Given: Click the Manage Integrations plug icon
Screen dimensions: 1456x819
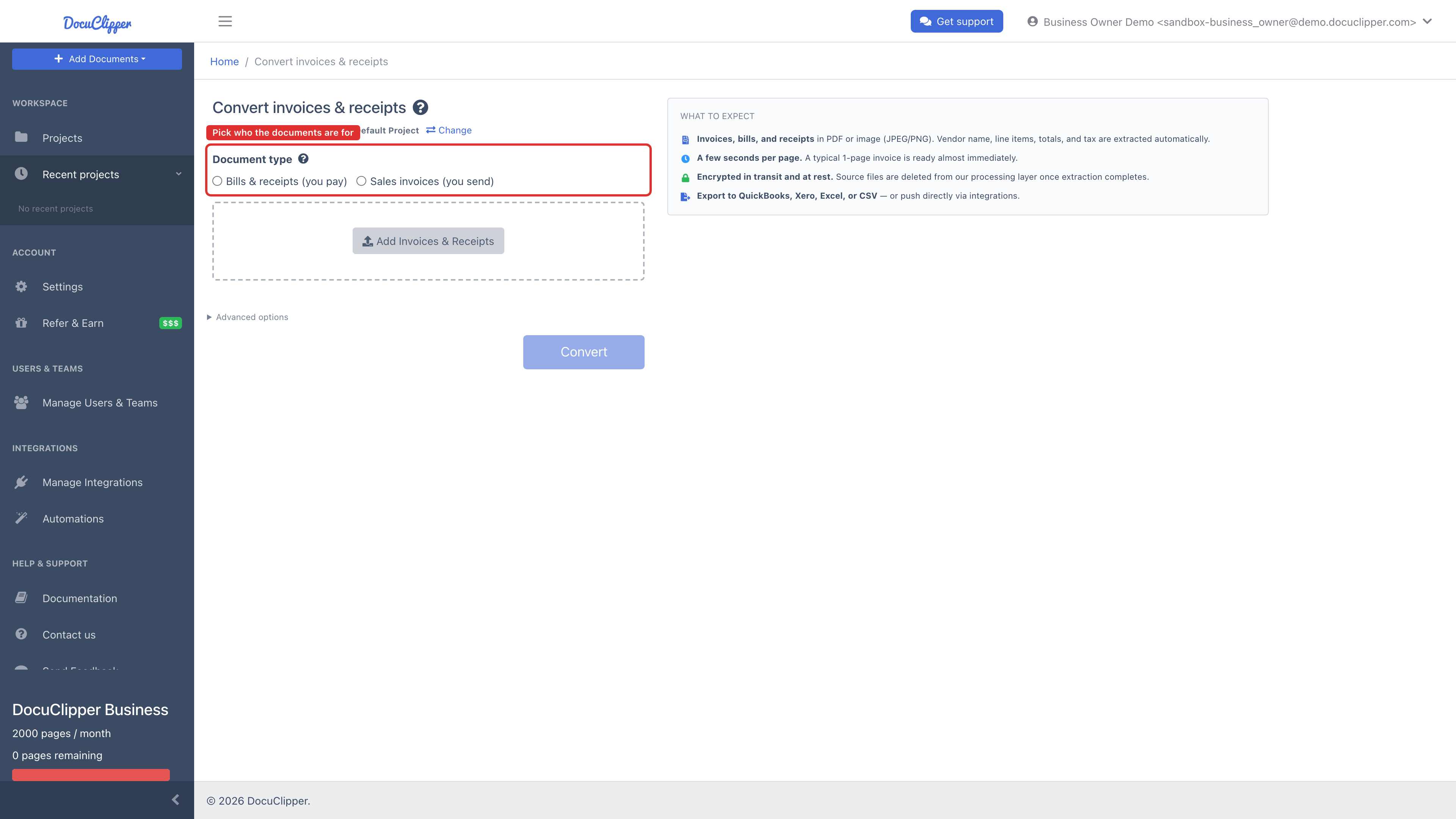Looking at the screenshot, I should pyautogui.click(x=22, y=482).
